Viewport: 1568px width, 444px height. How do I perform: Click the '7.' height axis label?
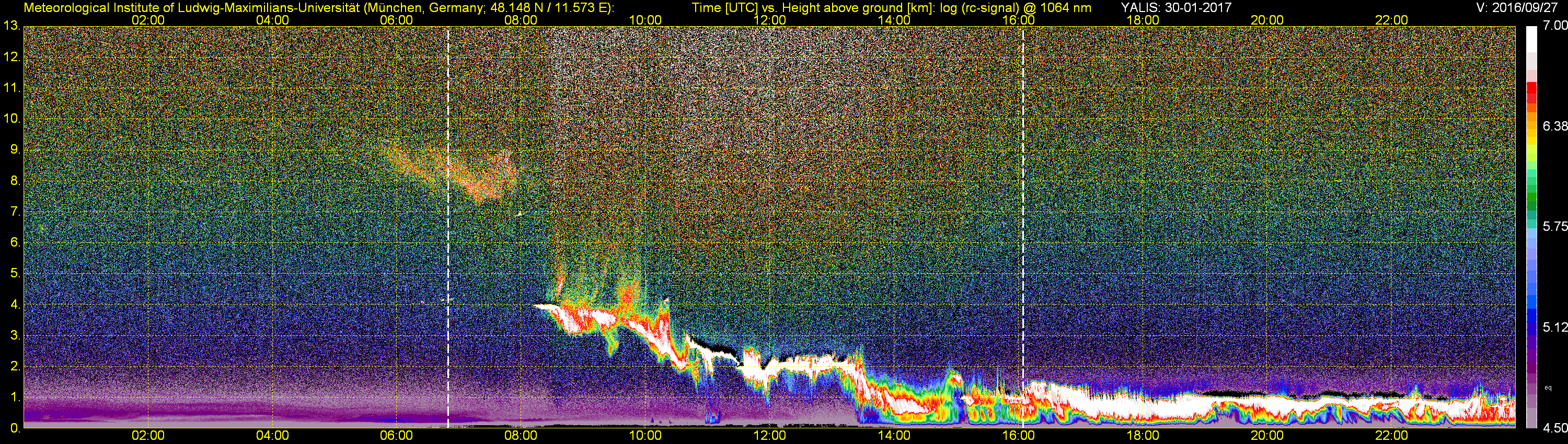point(16,212)
